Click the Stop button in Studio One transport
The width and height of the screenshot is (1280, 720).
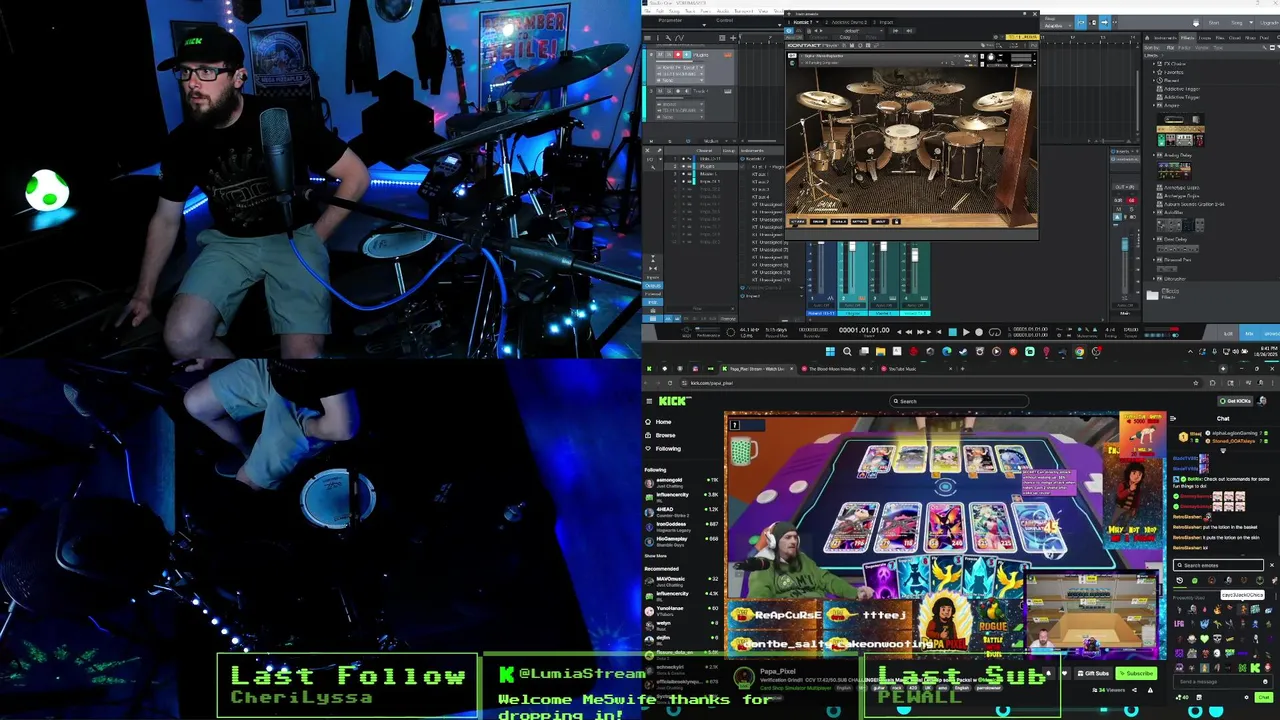pos(952,332)
